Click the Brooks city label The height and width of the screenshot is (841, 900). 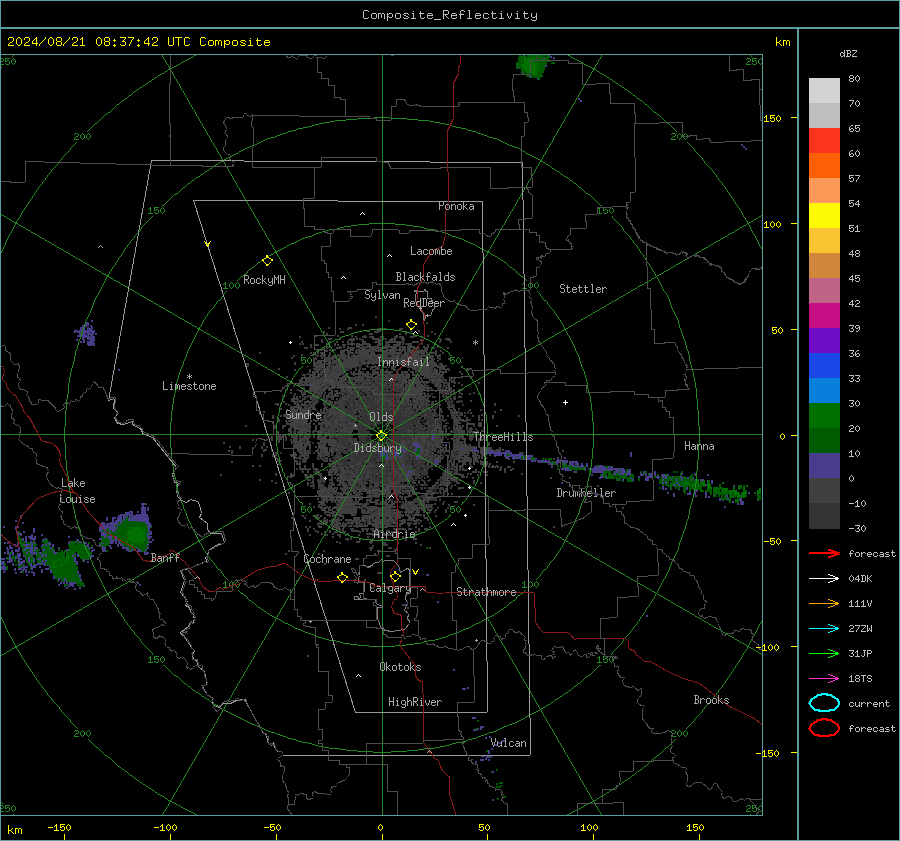[x=711, y=700]
